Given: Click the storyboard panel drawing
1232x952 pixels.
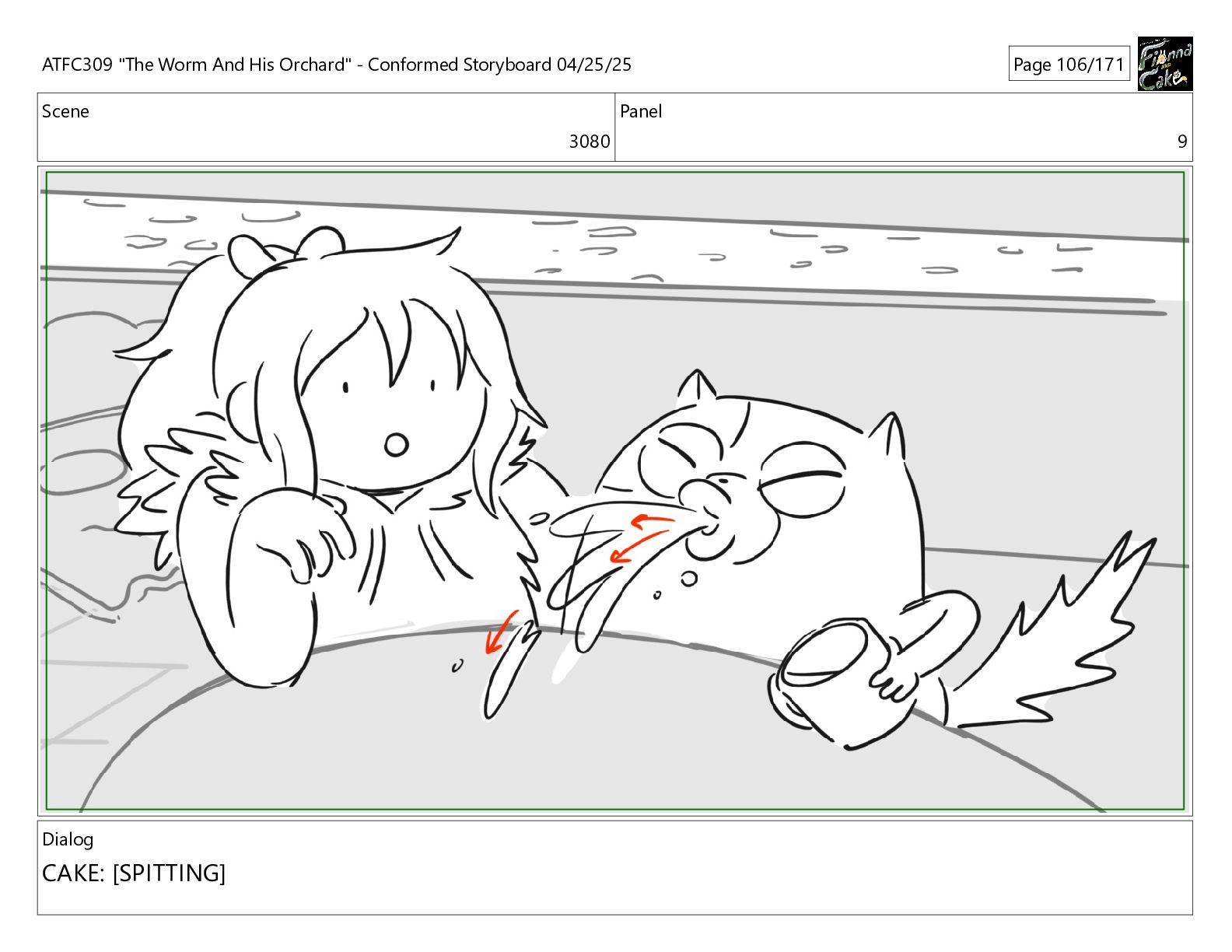Looking at the screenshot, I should click(614, 491).
